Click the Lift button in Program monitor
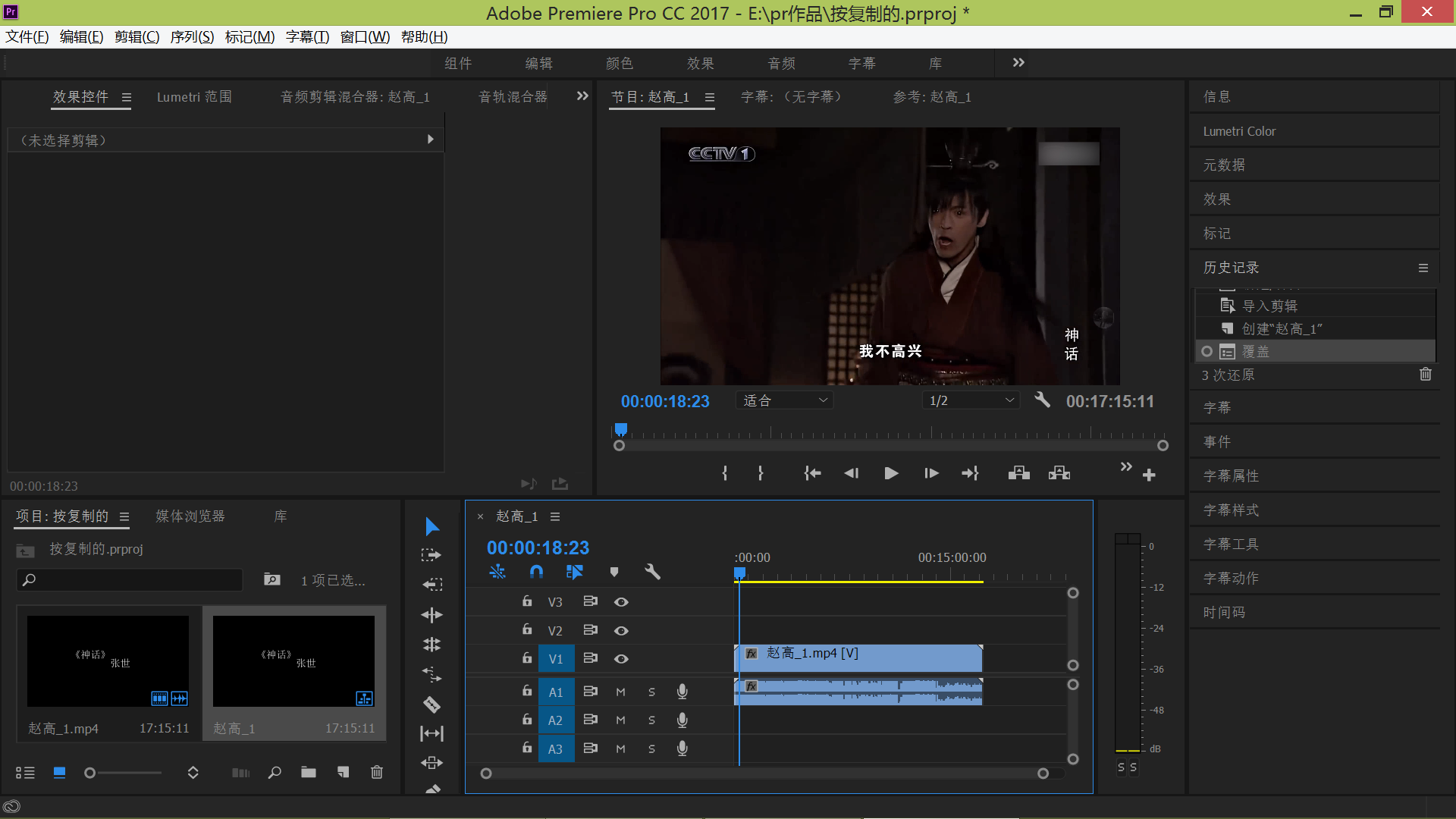 pos(1018,473)
